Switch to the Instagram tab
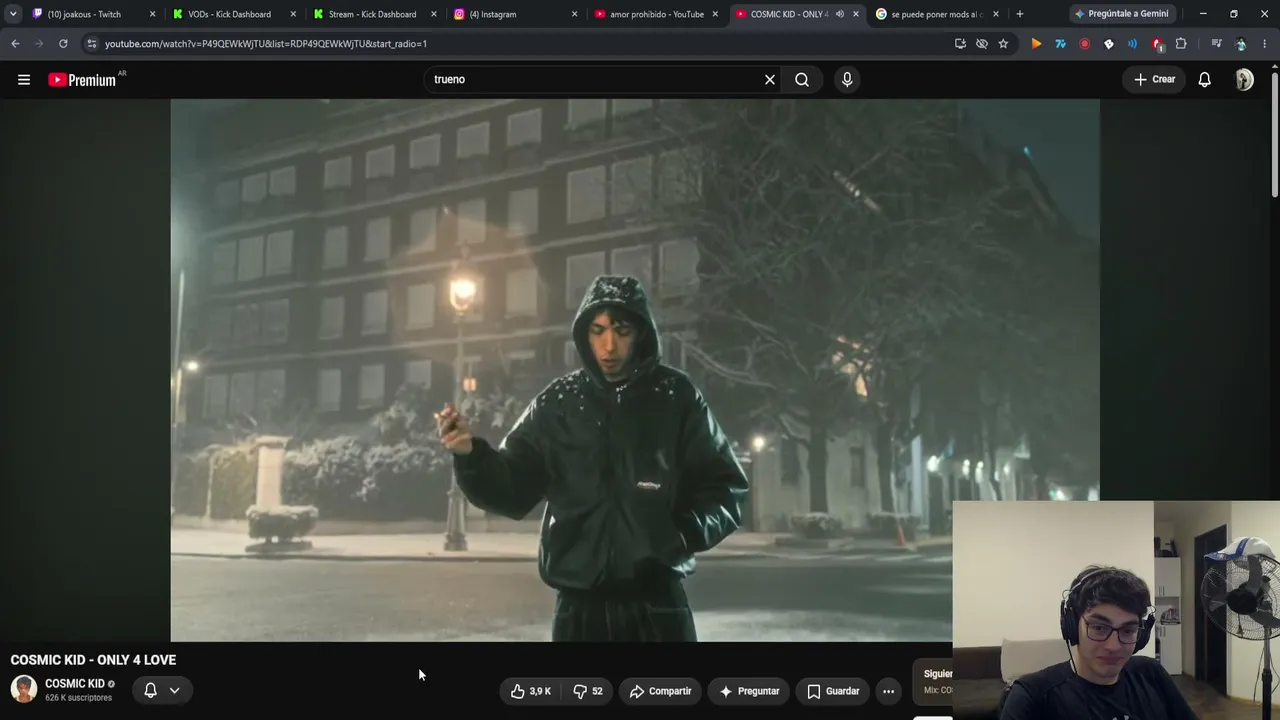 tap(494, 14)
